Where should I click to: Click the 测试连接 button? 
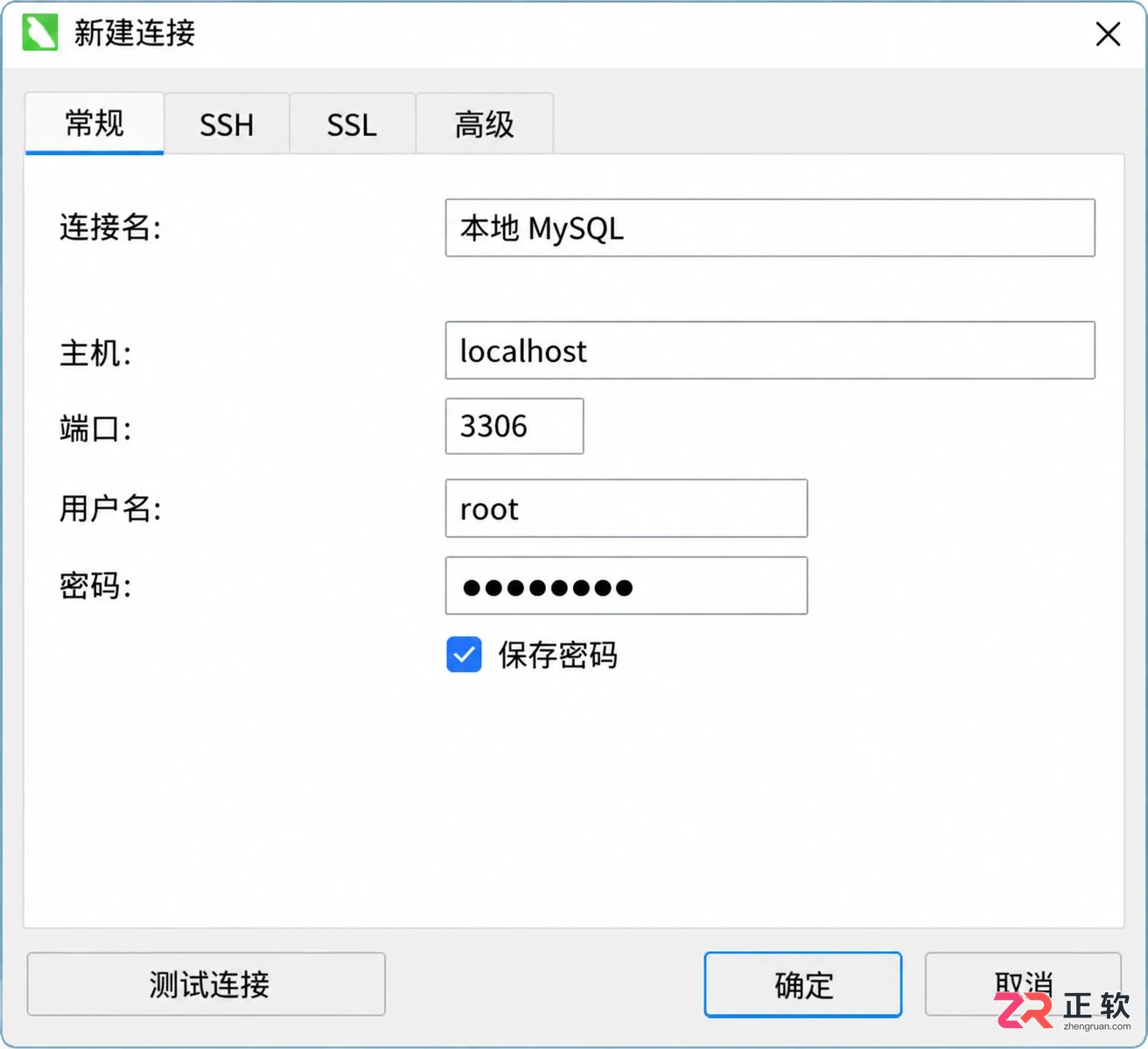206,984
